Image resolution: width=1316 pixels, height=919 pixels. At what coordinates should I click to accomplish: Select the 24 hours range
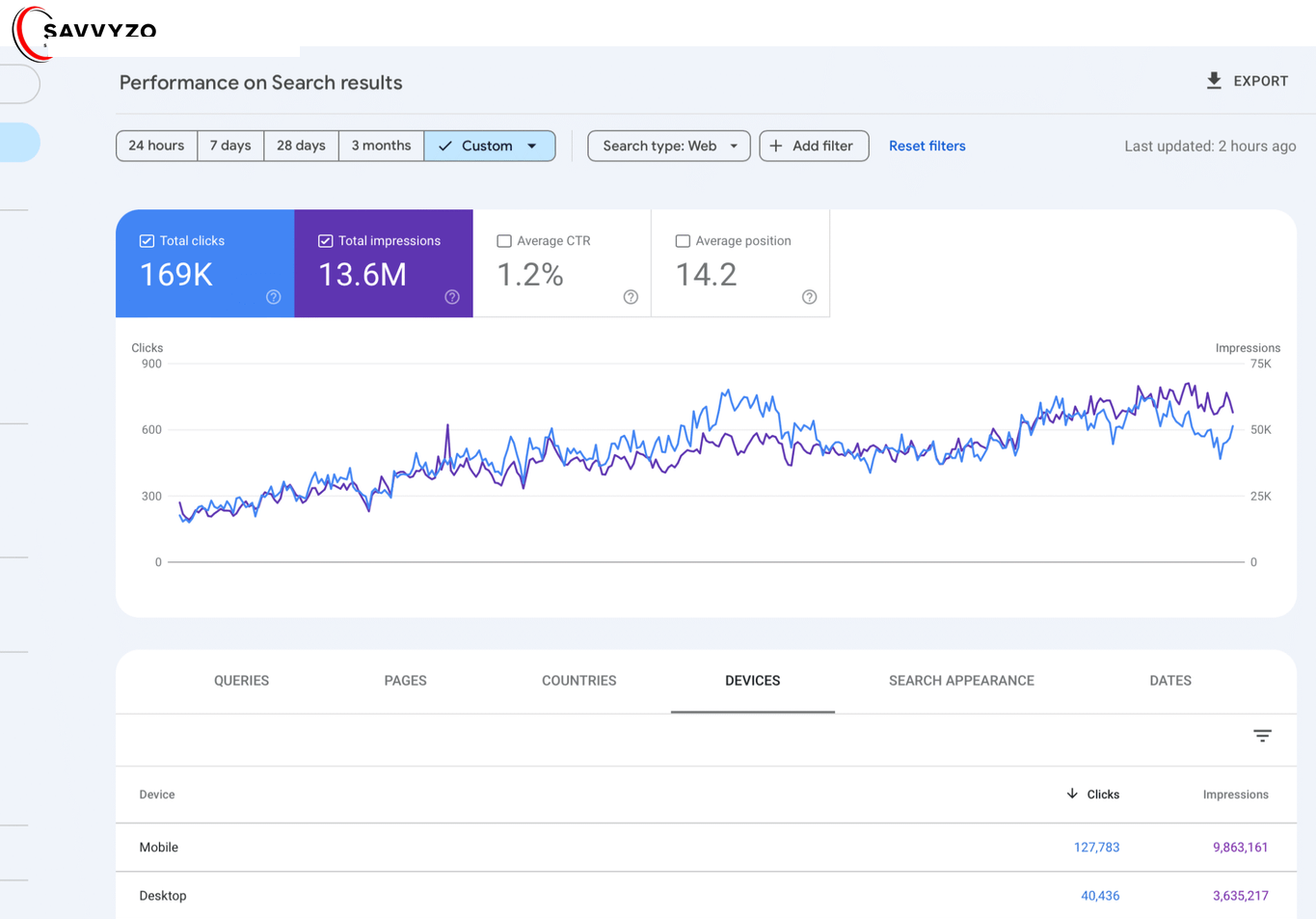click(156, 146)
